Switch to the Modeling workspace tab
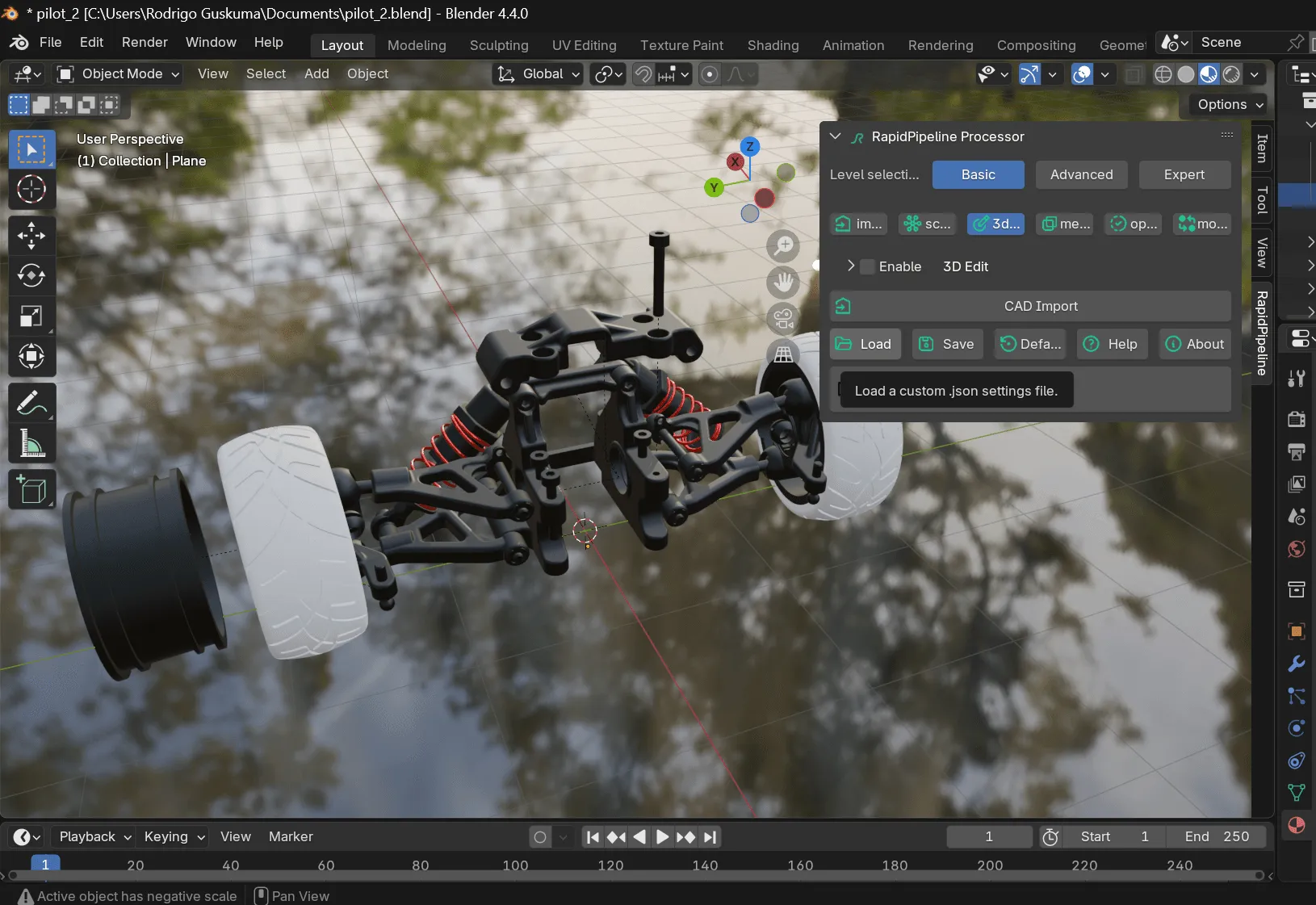Screen dimensions: 1316x905 click(x=417, y=45)
